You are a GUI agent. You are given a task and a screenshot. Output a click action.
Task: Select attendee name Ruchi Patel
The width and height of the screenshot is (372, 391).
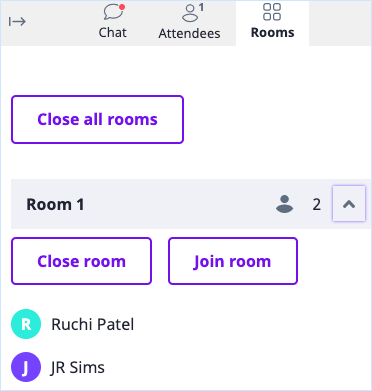(x=93, y=324)
